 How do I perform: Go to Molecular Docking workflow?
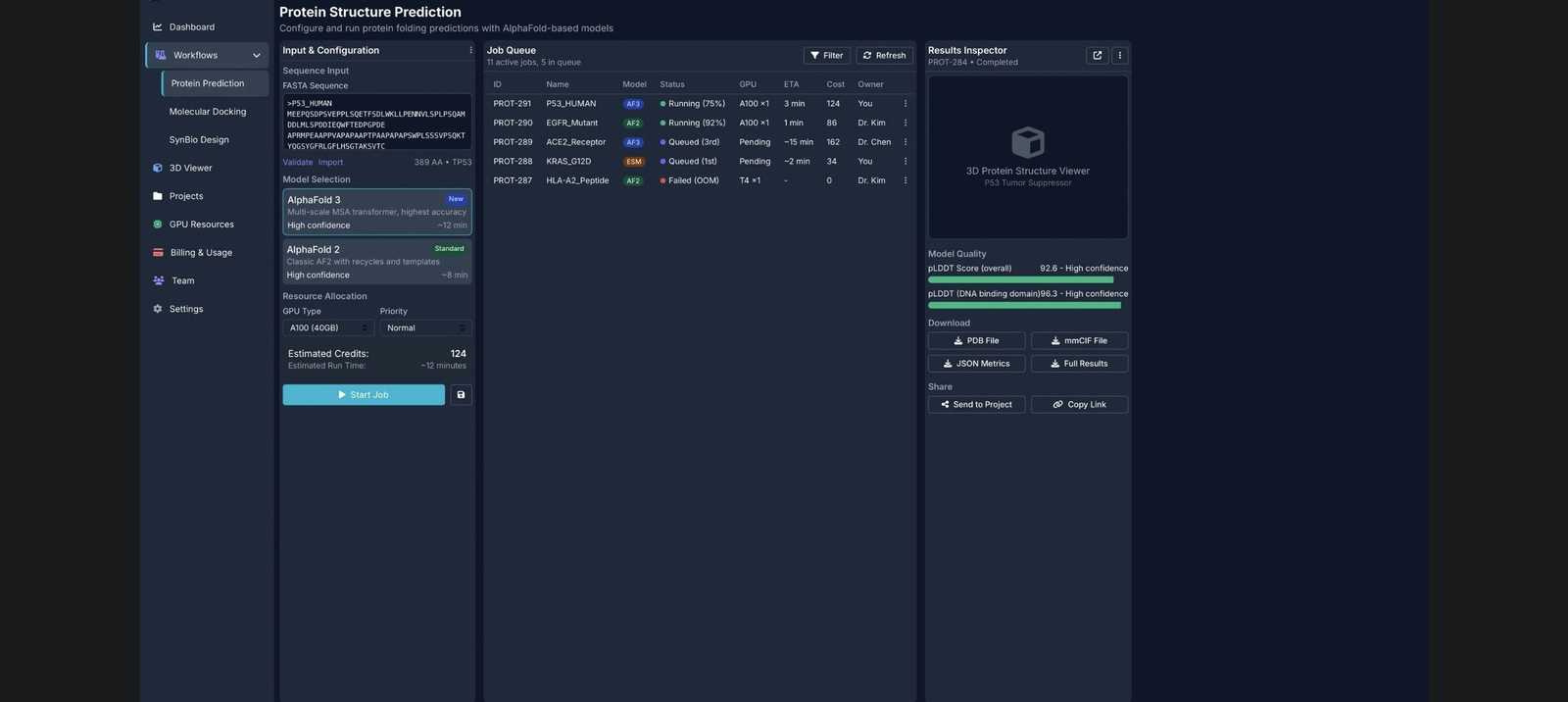(208, 112)
